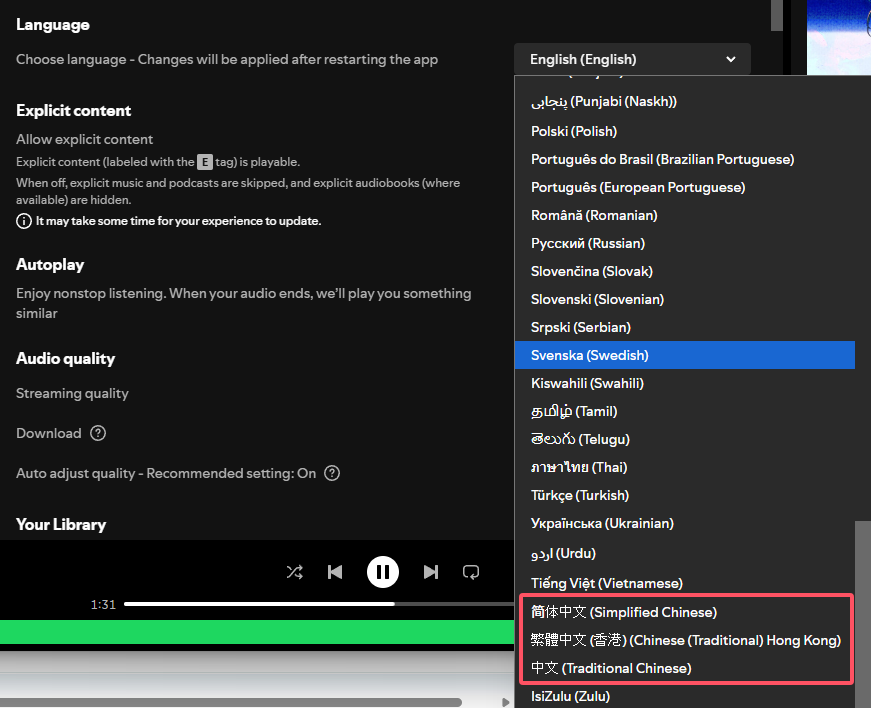871x708 pixels.
Task: Toggle repeat playback icon
Action: pos(471,572)
